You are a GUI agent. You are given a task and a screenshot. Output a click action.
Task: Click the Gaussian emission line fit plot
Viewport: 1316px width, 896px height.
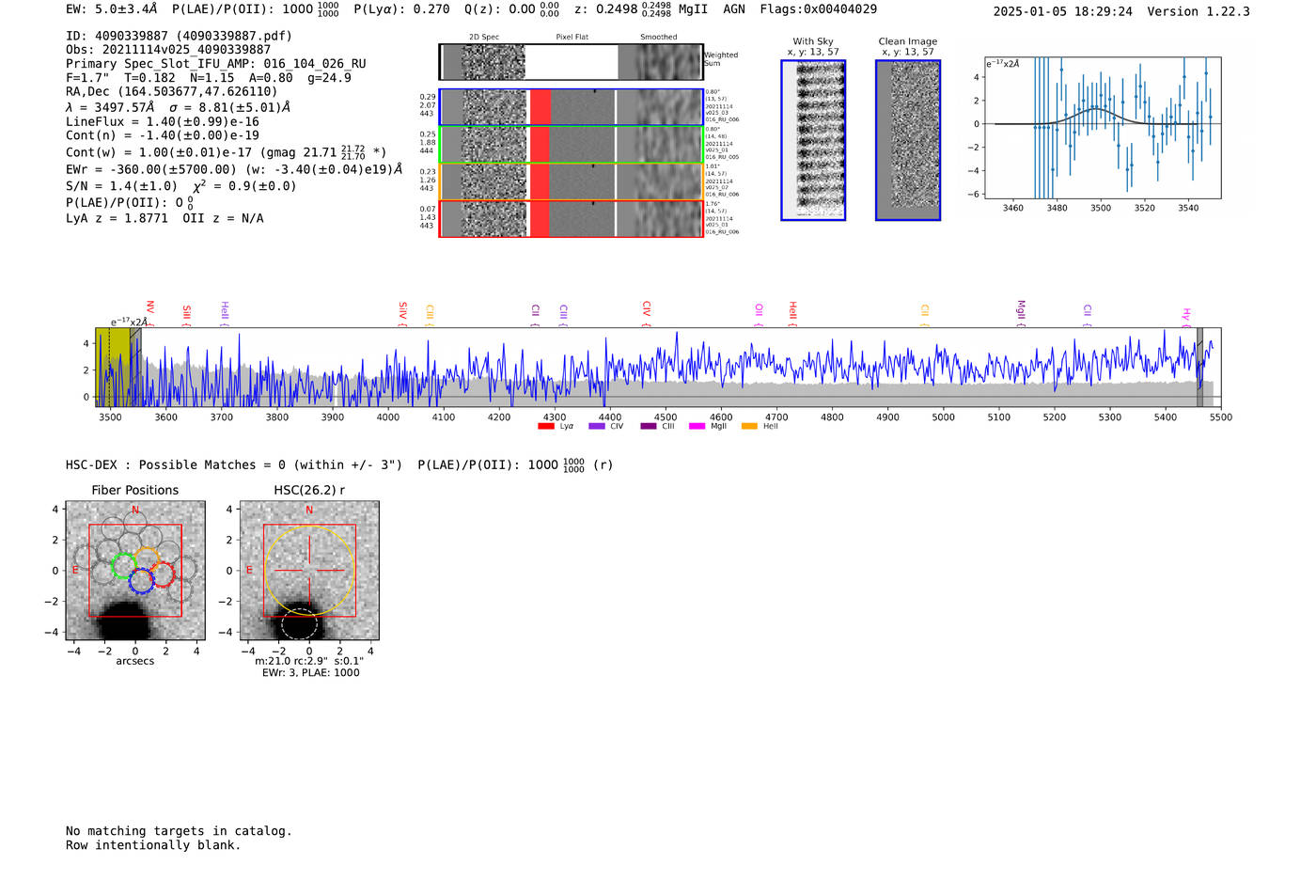(1103, 128)
